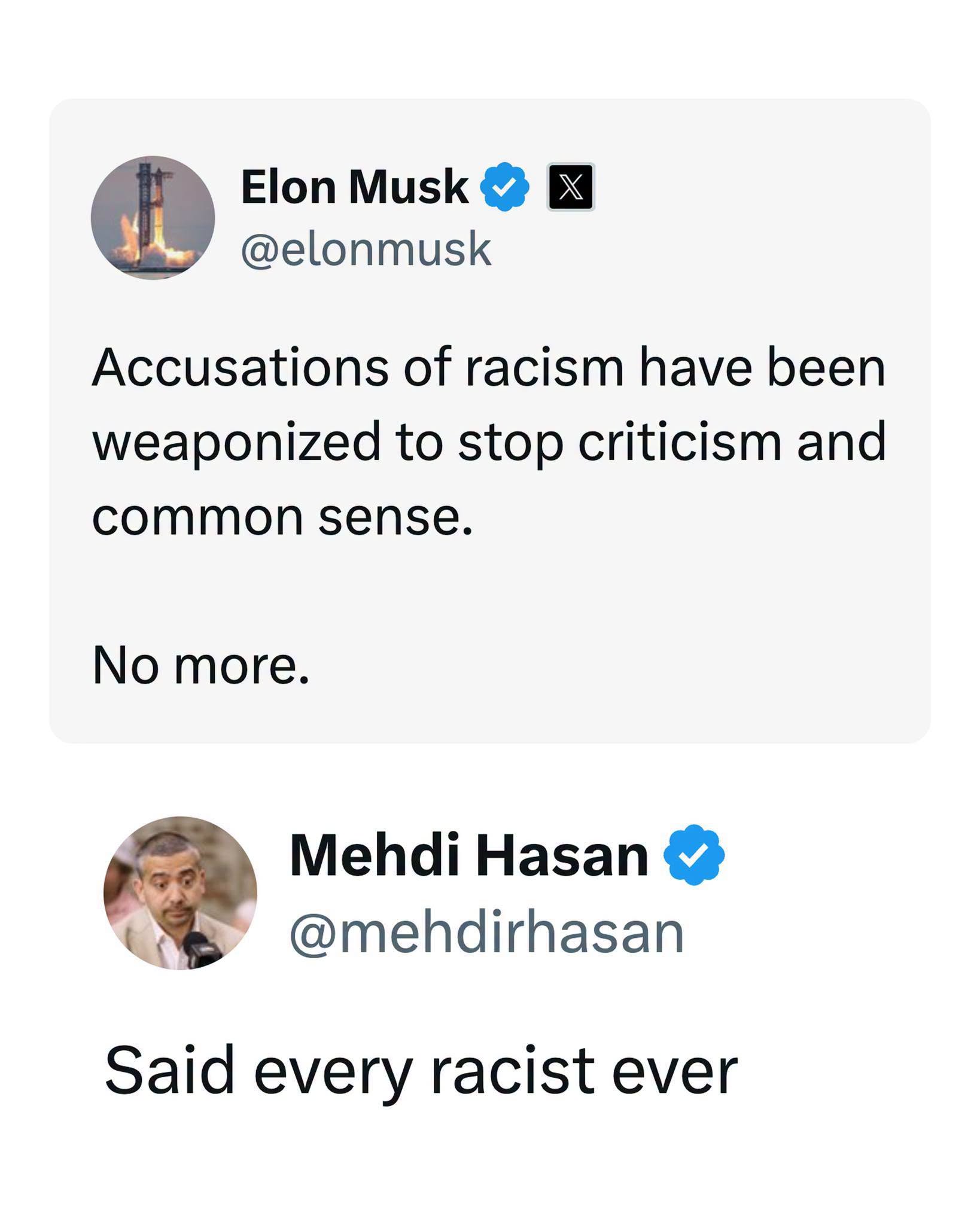Open the @elonmusk handle
Image resolution: width=980 pixels, height=1225 pixels.
(x=366, y=249)
